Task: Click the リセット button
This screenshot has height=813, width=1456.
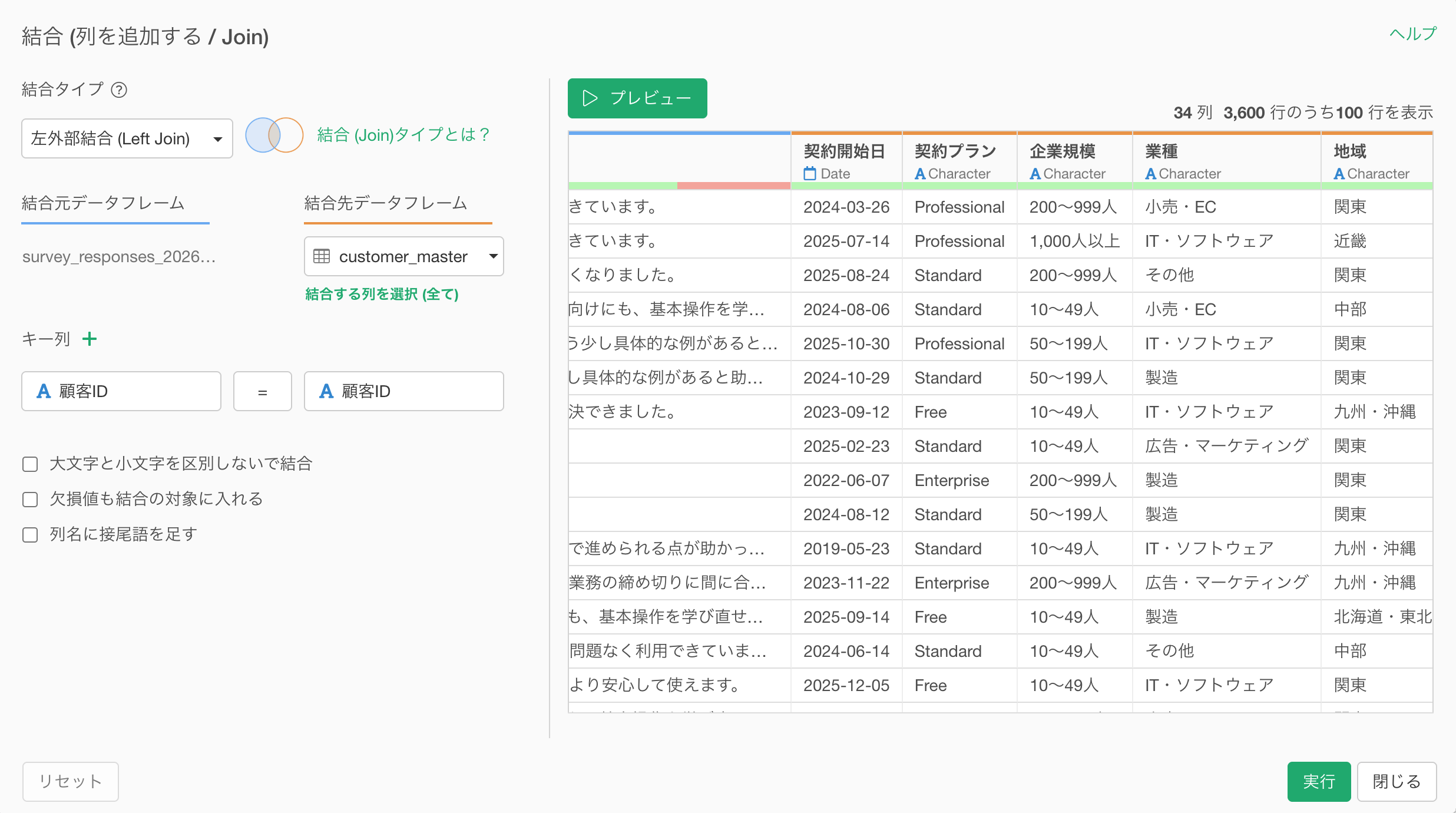Action: (71, 782)
